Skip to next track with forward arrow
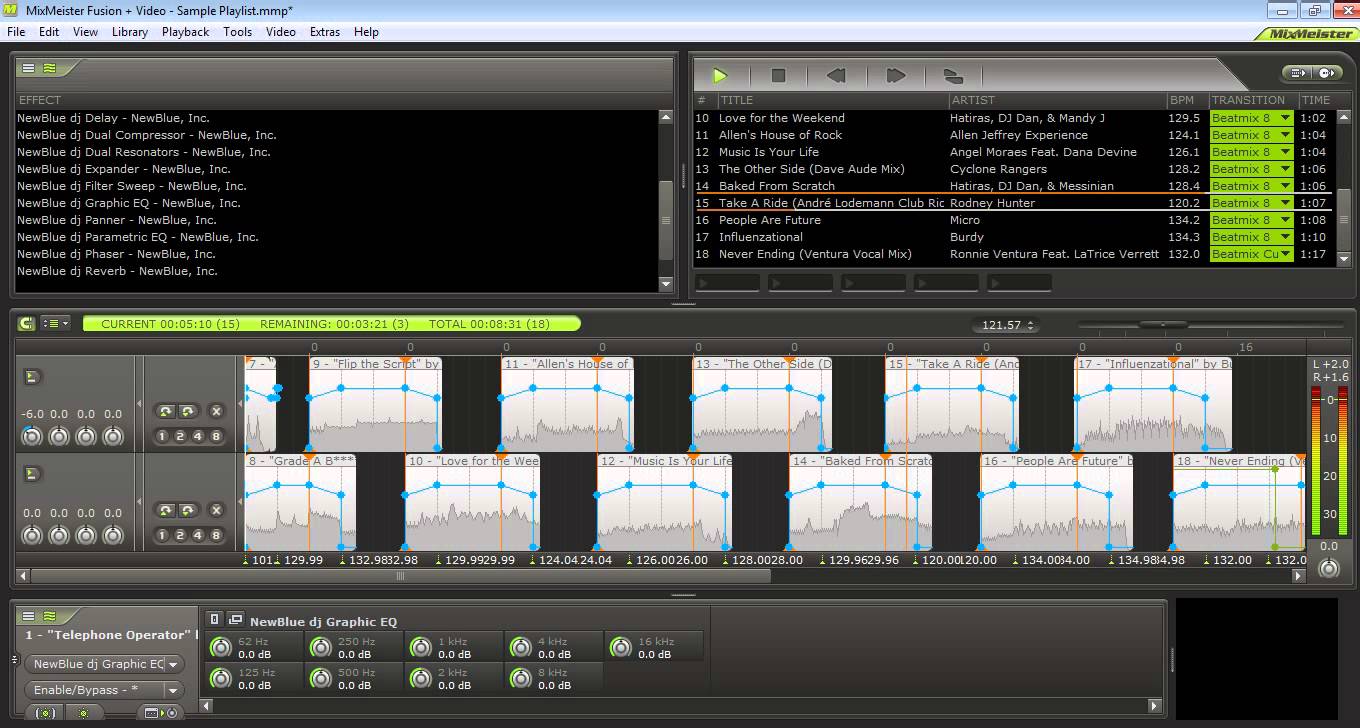The height and width of the screenshot is (728, 1360). tap(895, 75)
